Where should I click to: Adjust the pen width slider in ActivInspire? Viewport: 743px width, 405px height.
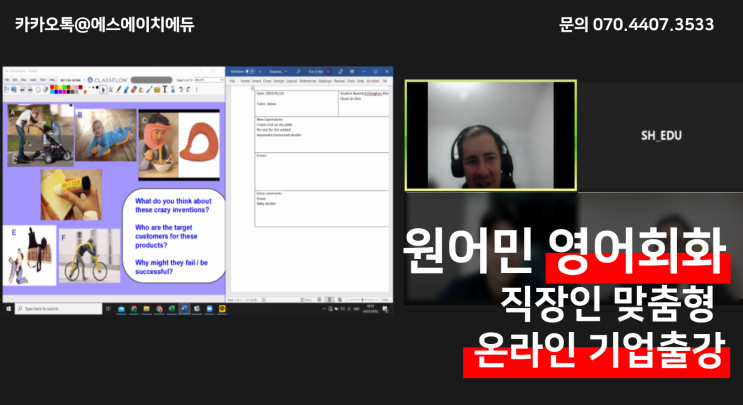[x=91, y=92]
